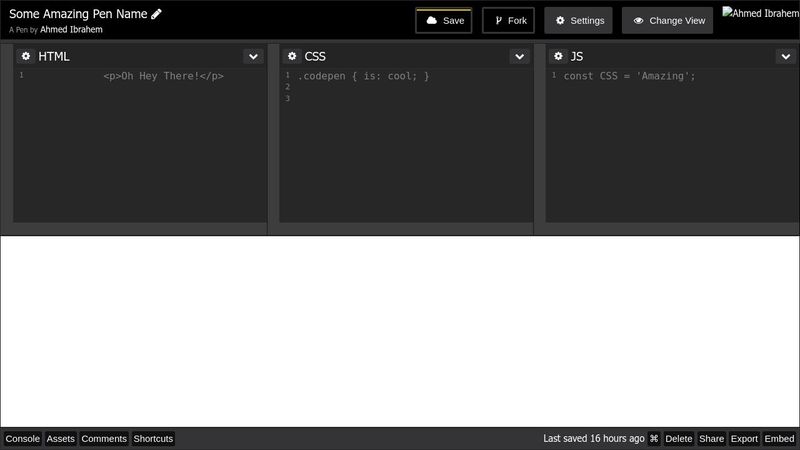Open JS editor settings gear
The width and height of the screenshot is (800, 450).
click(558, 56)
